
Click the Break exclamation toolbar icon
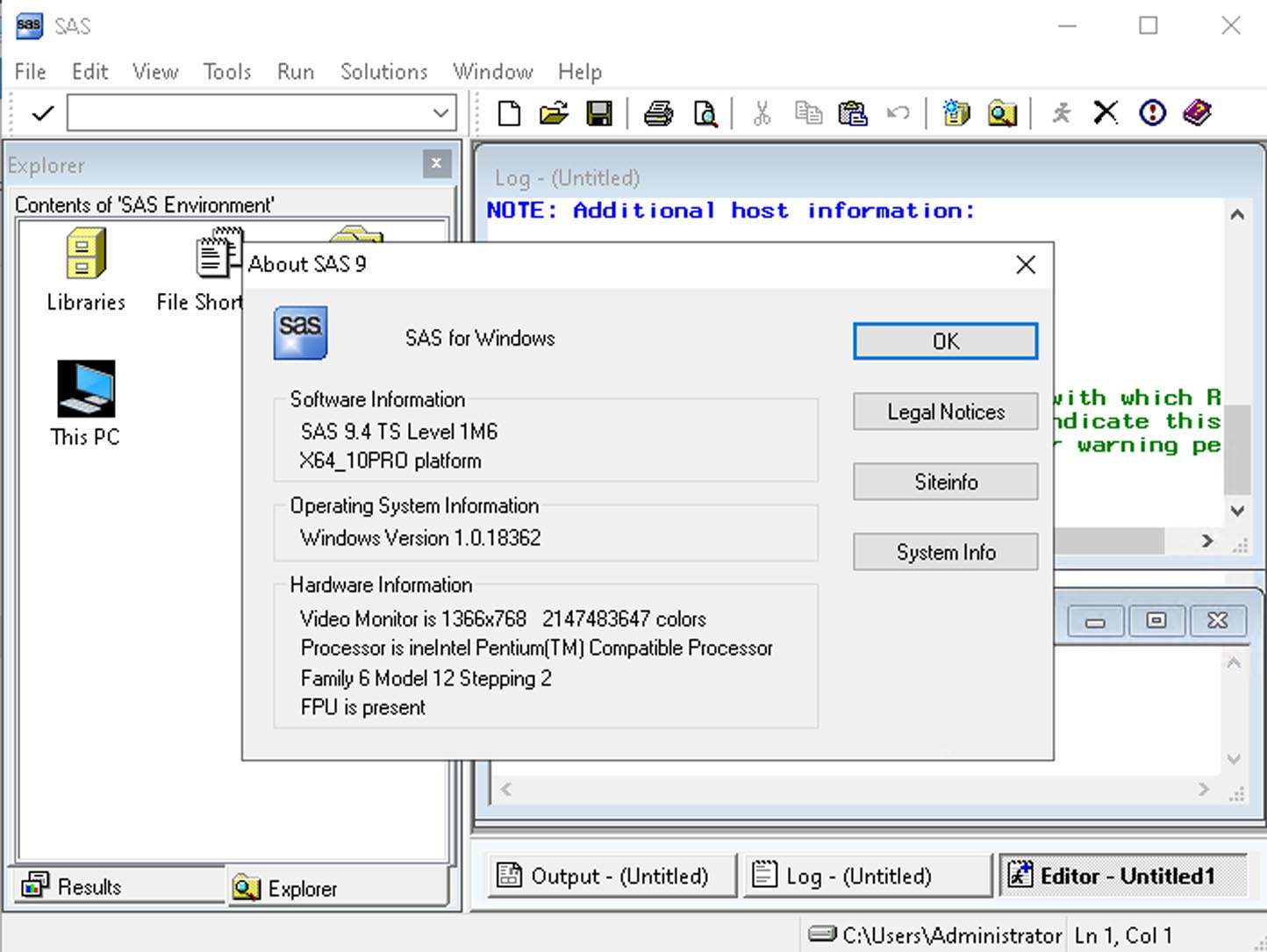click(1152, 113)
